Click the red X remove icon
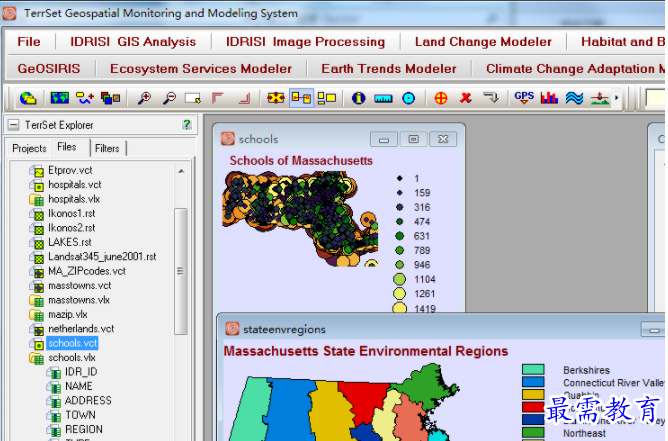668x441 pixels. point(465,98)
